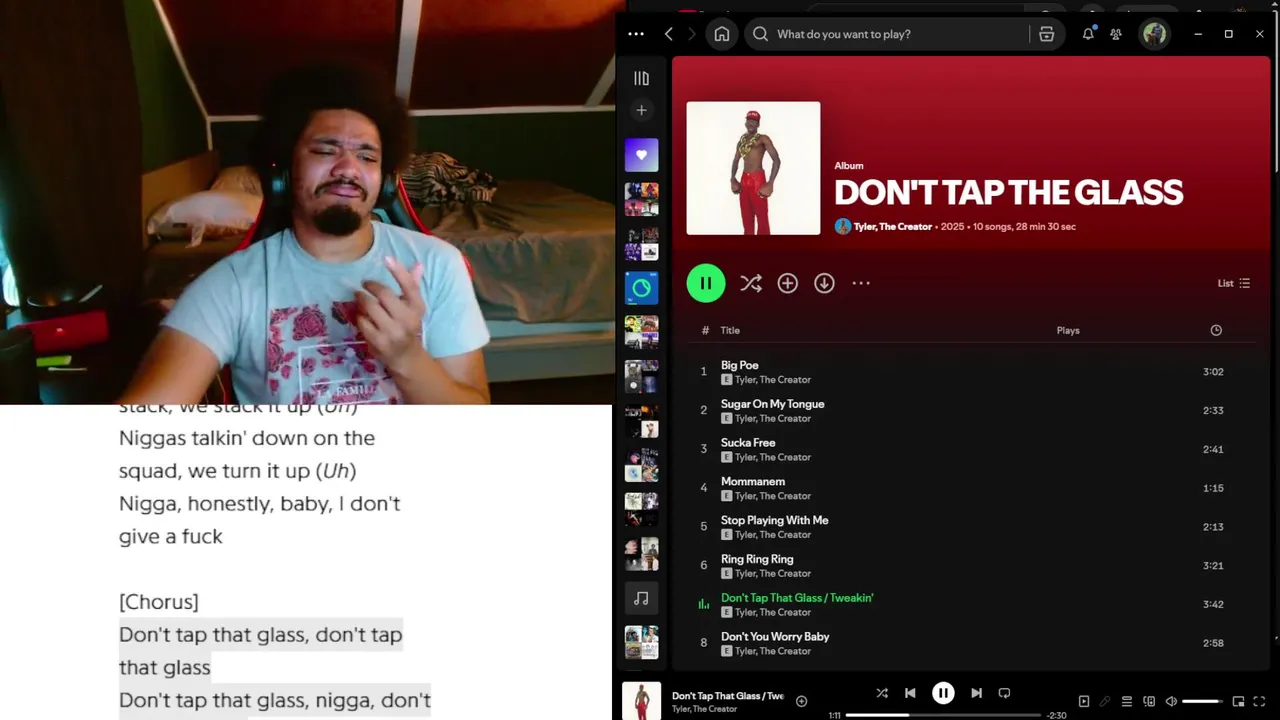Open Friend Activity icon
The image size is (1280, 720).
1116,34
